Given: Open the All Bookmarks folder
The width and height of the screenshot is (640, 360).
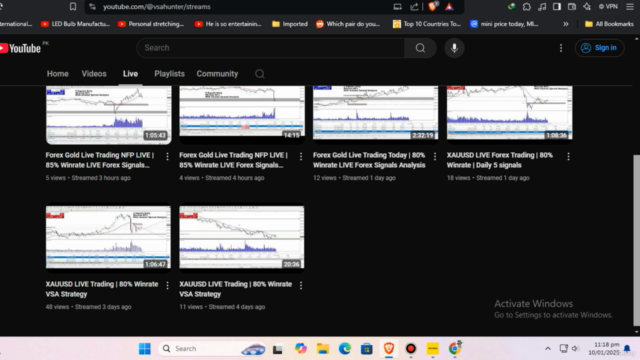Looking at the screenshot, I should click(x=609, y=24).
